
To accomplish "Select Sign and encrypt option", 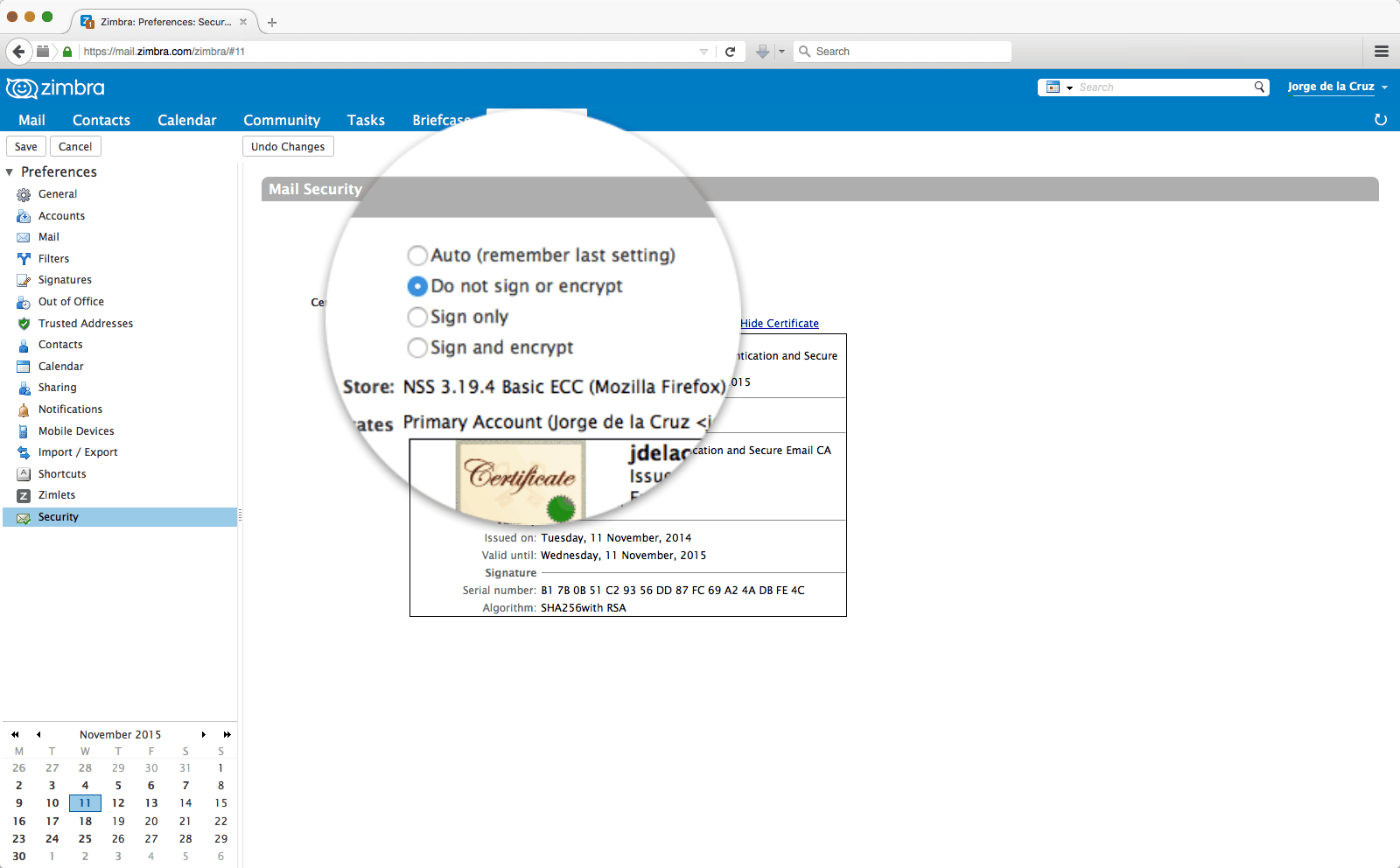I will (x=417, y=347).
